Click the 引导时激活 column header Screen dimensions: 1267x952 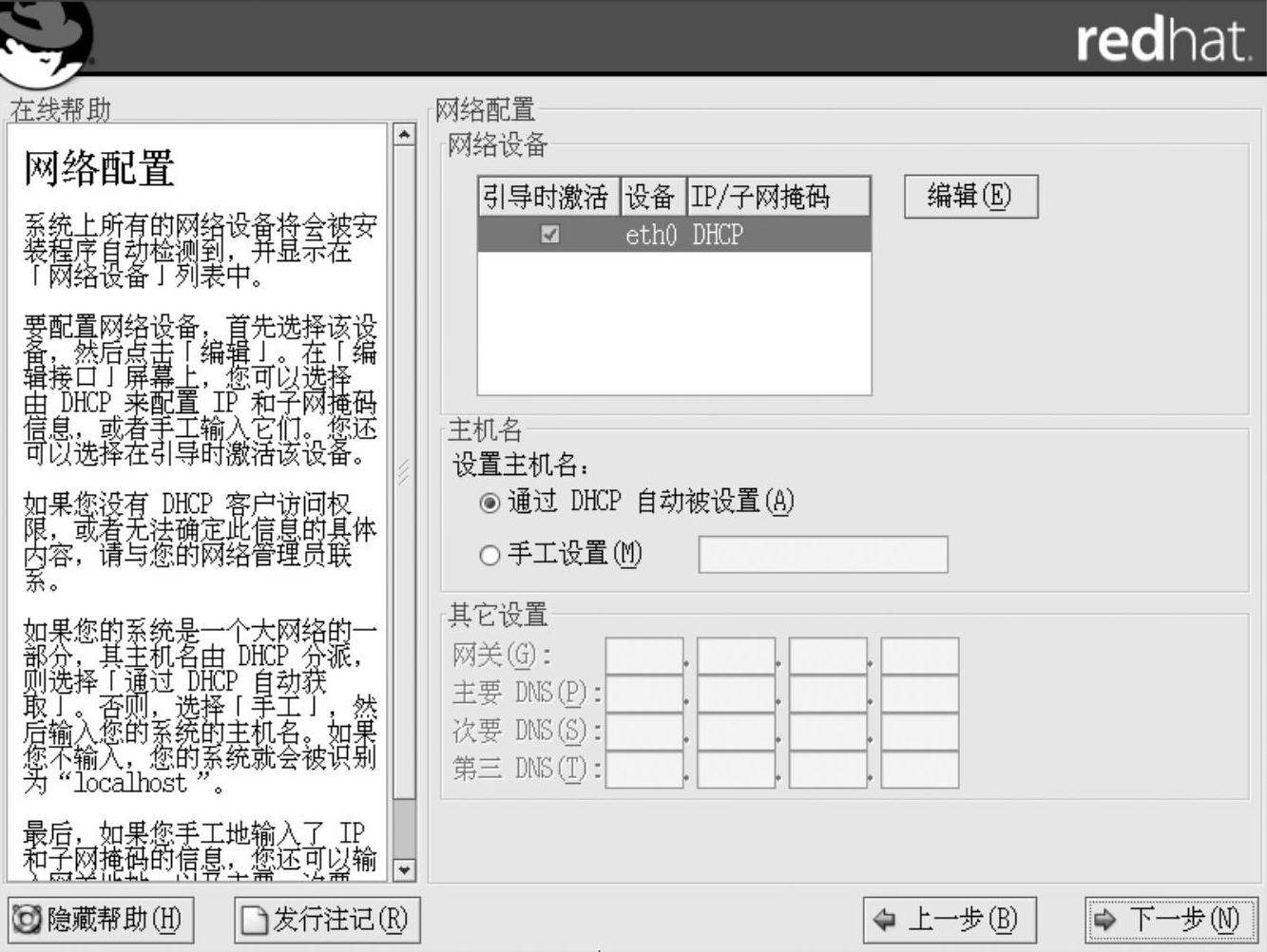(x=547, y=197)
